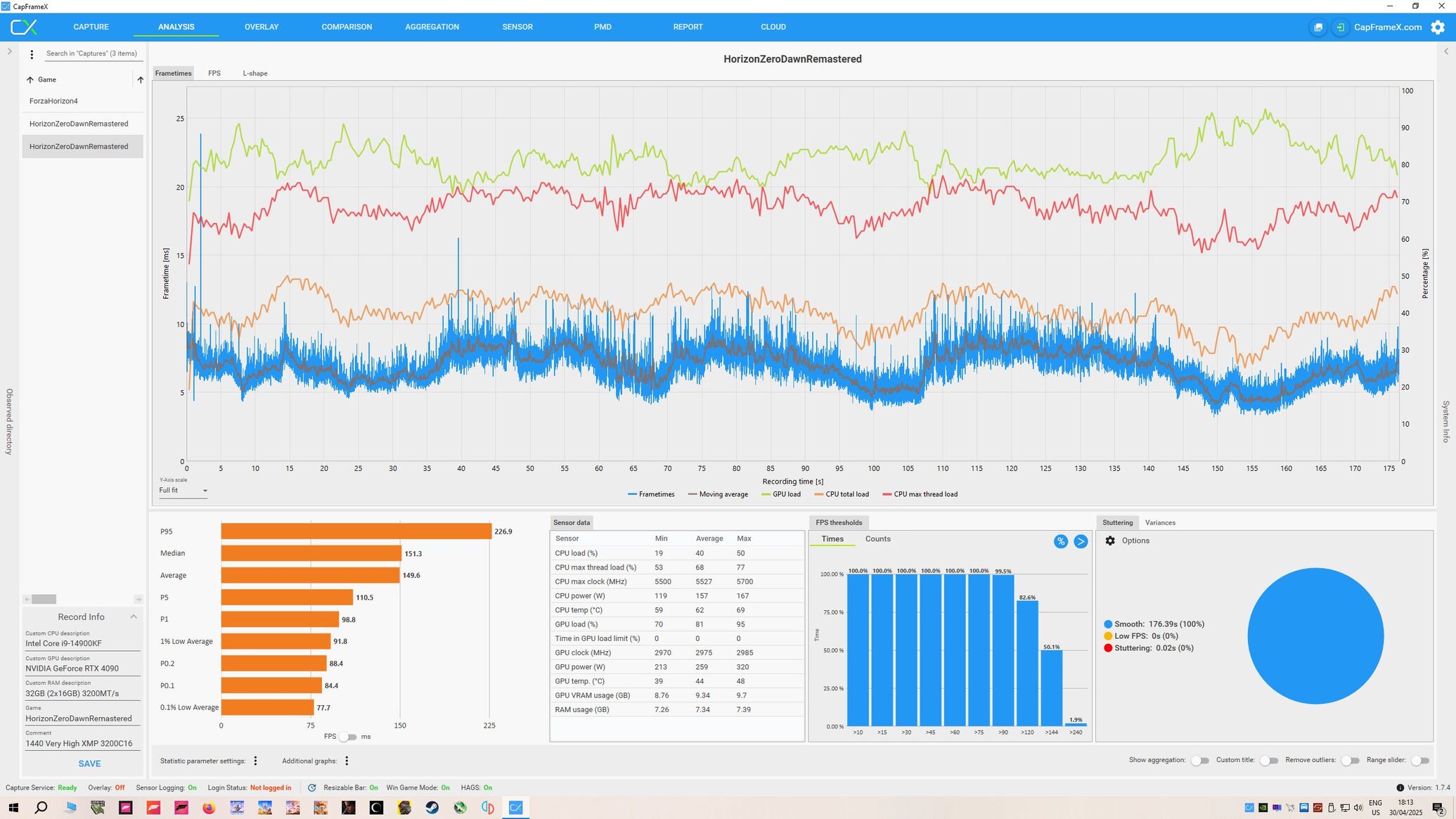Toggle CPU max thread load series in legend
This screenshot has width=1456, height=819.
tap(920, 494)
